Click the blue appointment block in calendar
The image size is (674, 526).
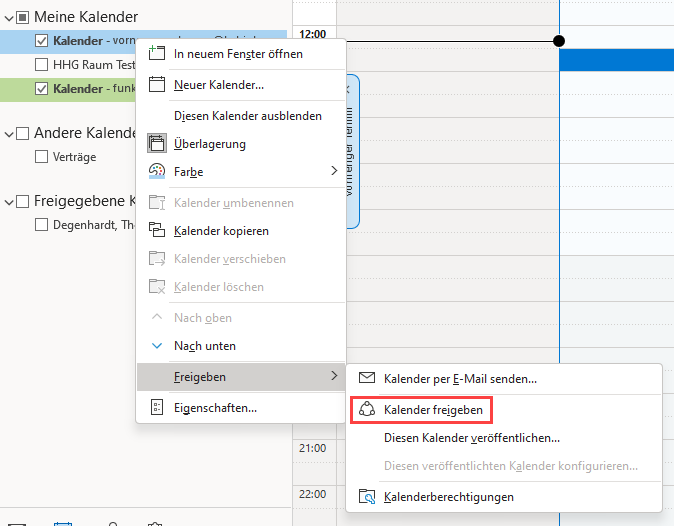click(x=616, y=60)
